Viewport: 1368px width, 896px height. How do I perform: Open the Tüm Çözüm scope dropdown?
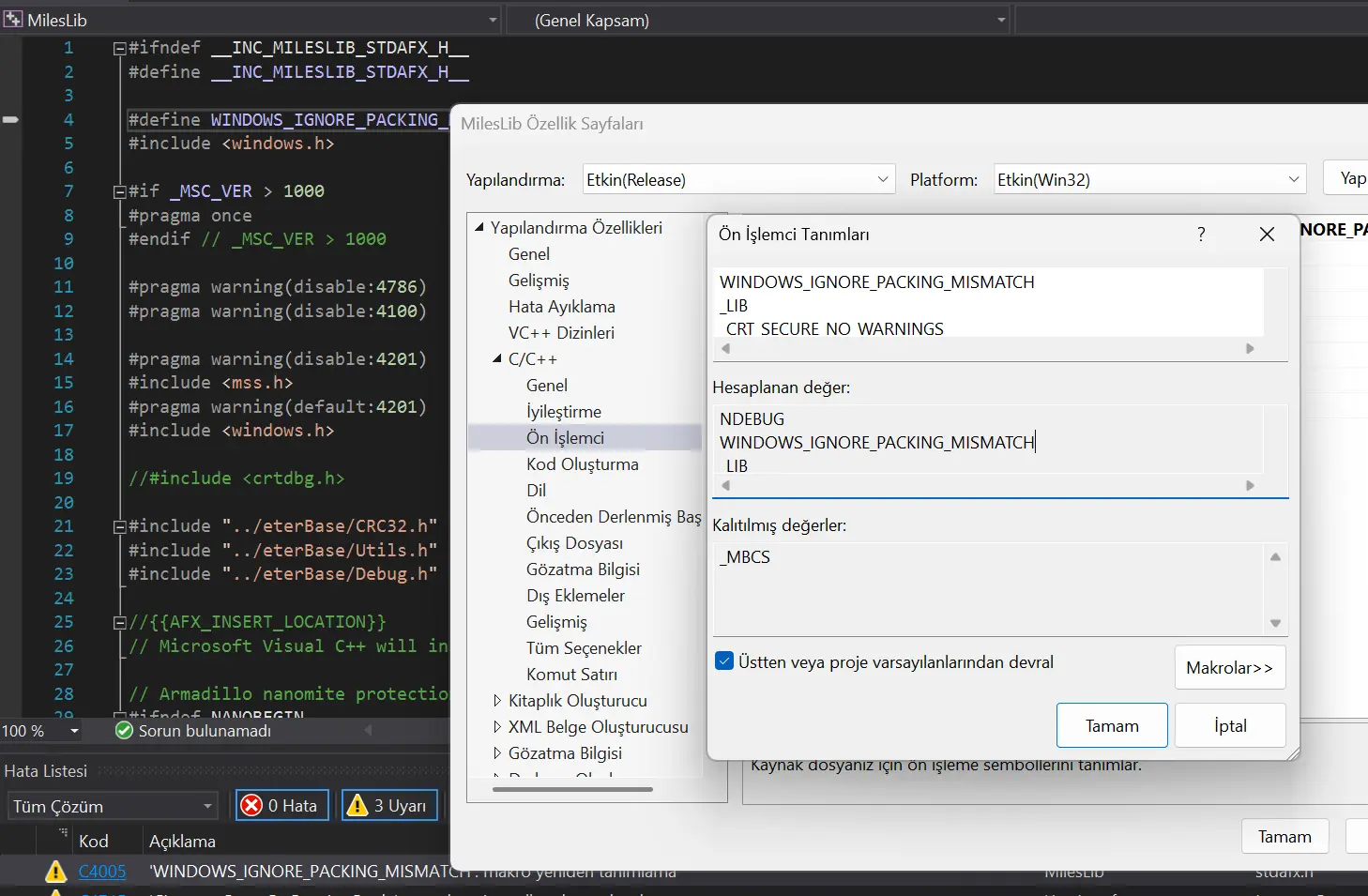[x=207, y=806]
